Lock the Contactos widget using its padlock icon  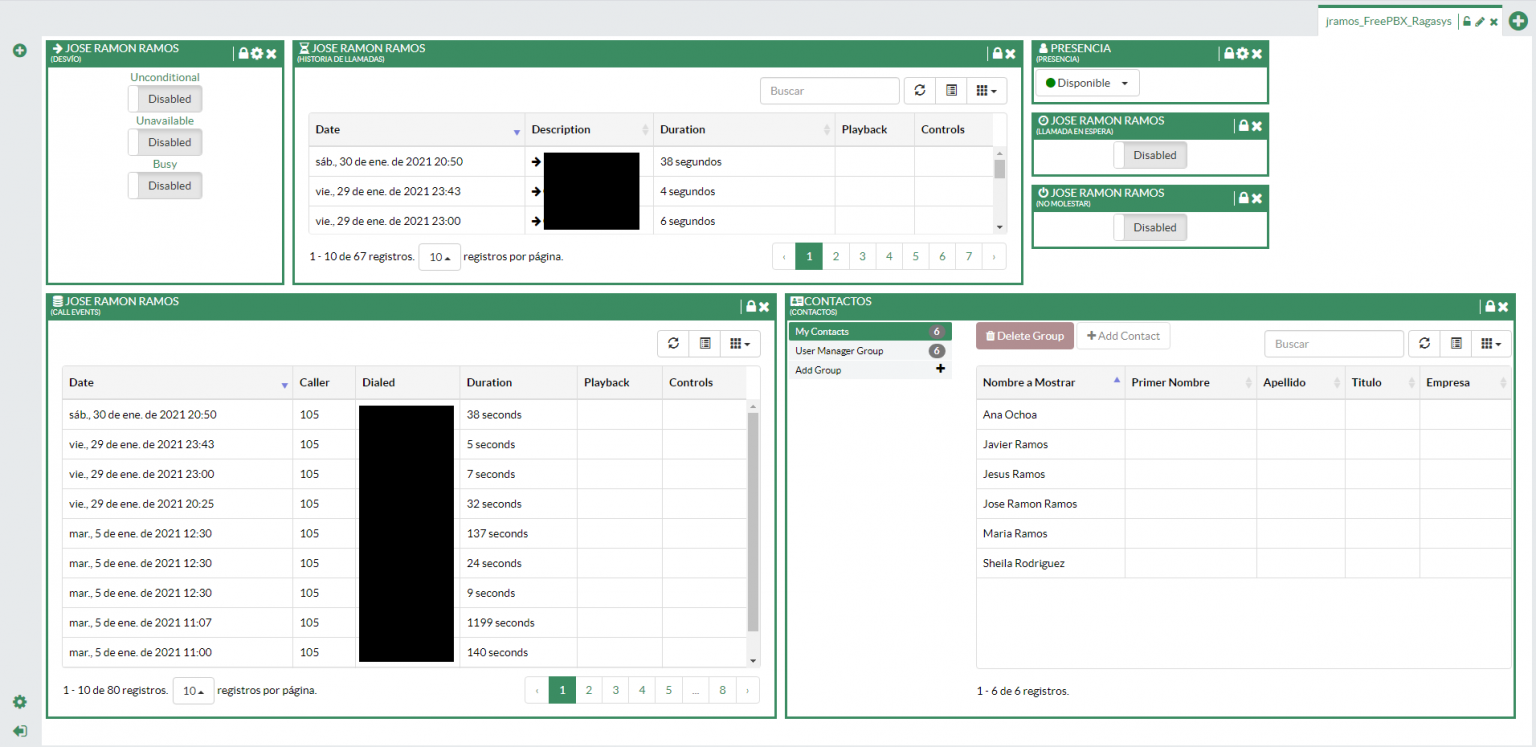pyautogui.click(x=1489, y=307)
